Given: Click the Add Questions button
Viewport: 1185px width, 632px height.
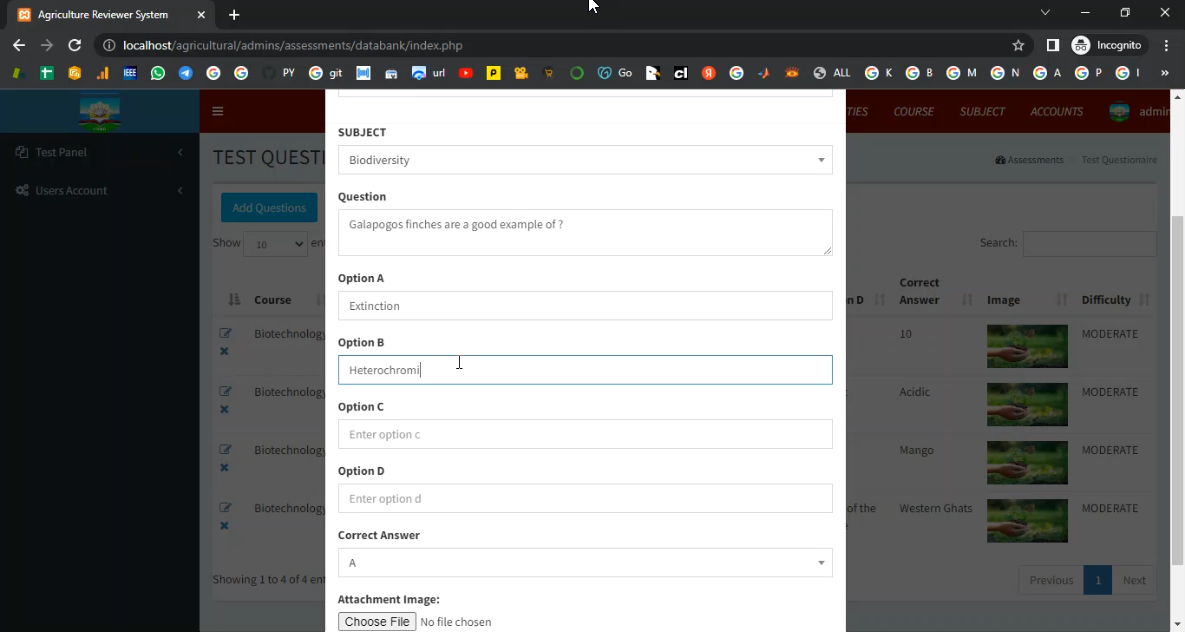Looking at the screenshot, I should [x=269, y=208].
